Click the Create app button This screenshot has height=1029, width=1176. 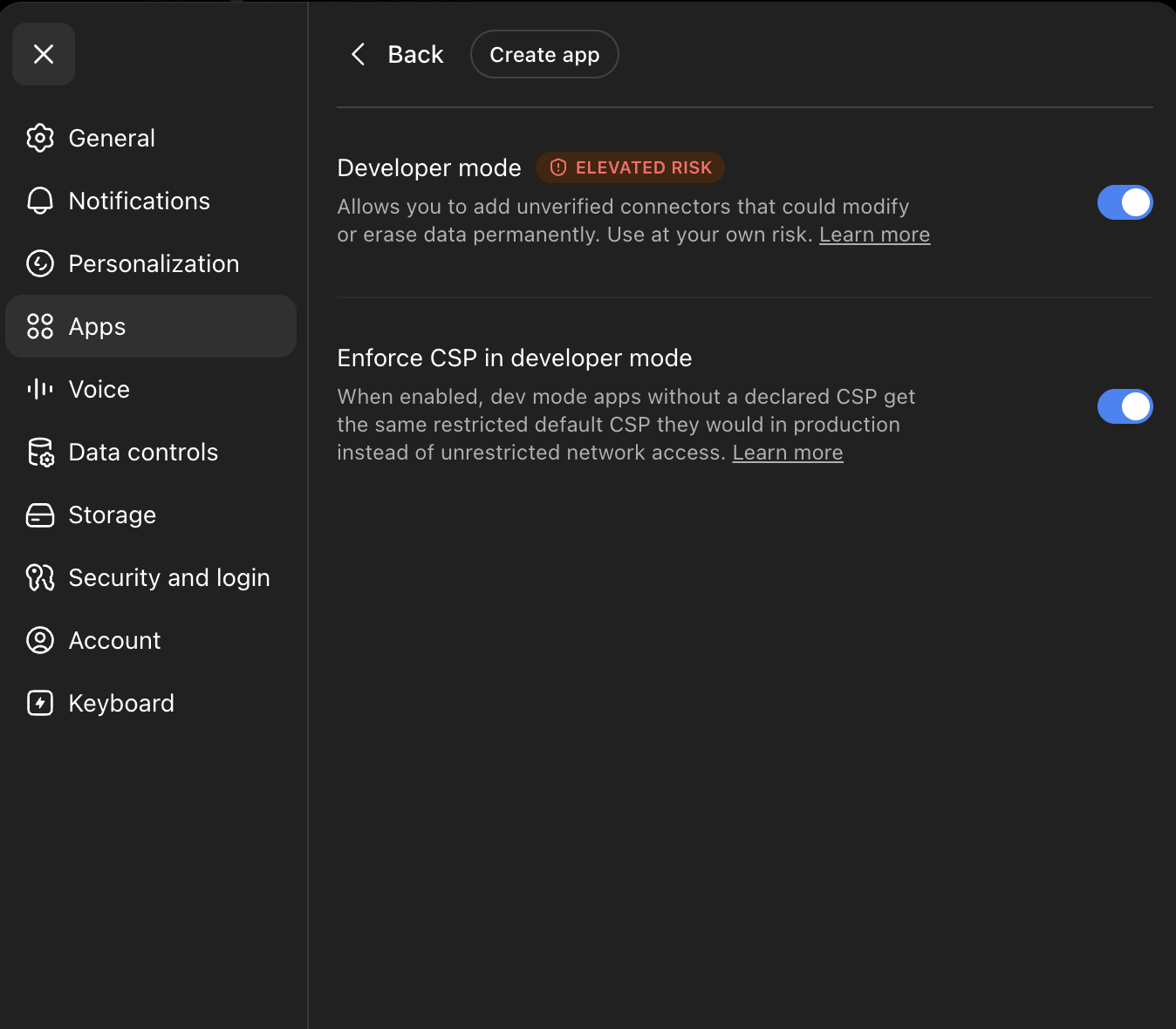544,54
